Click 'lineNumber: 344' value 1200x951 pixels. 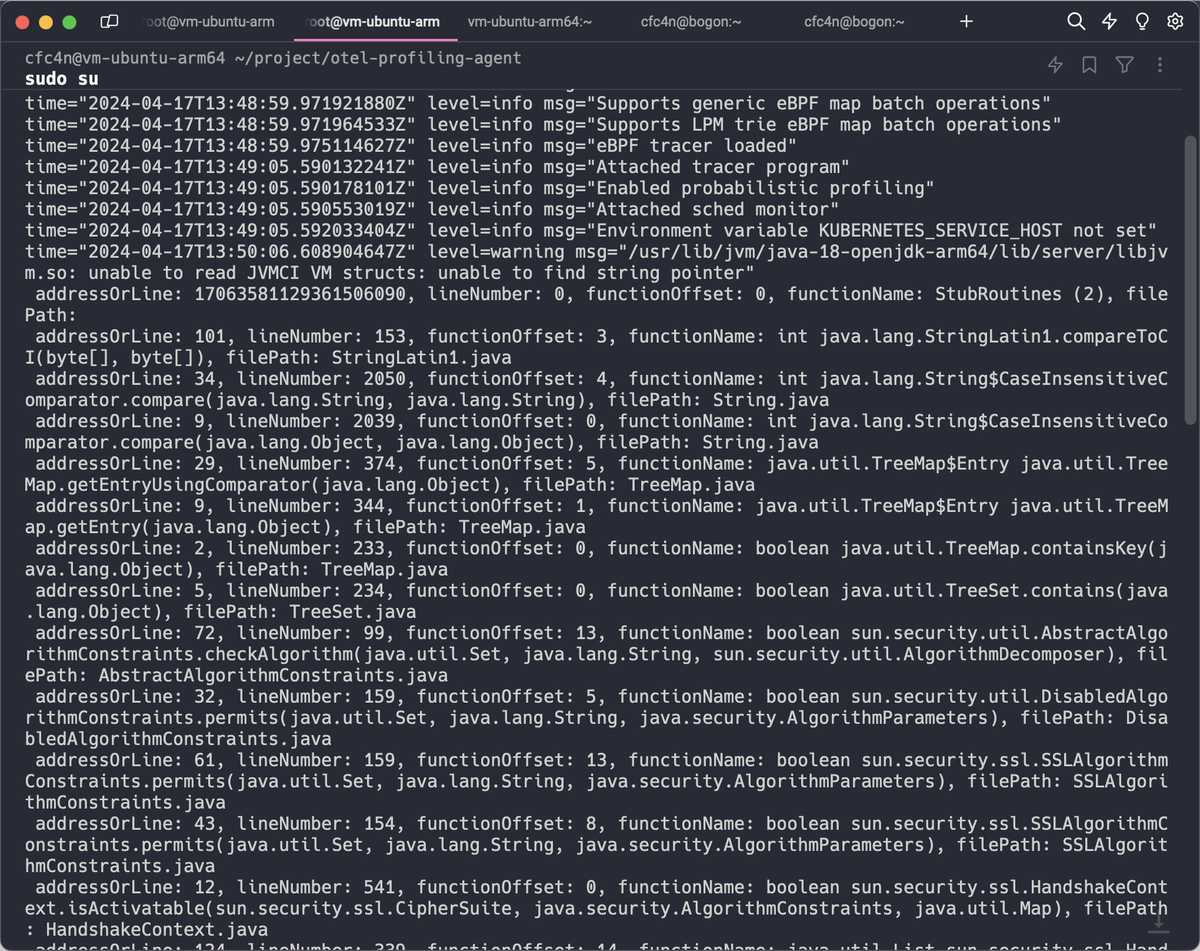[x=305, y=505]
